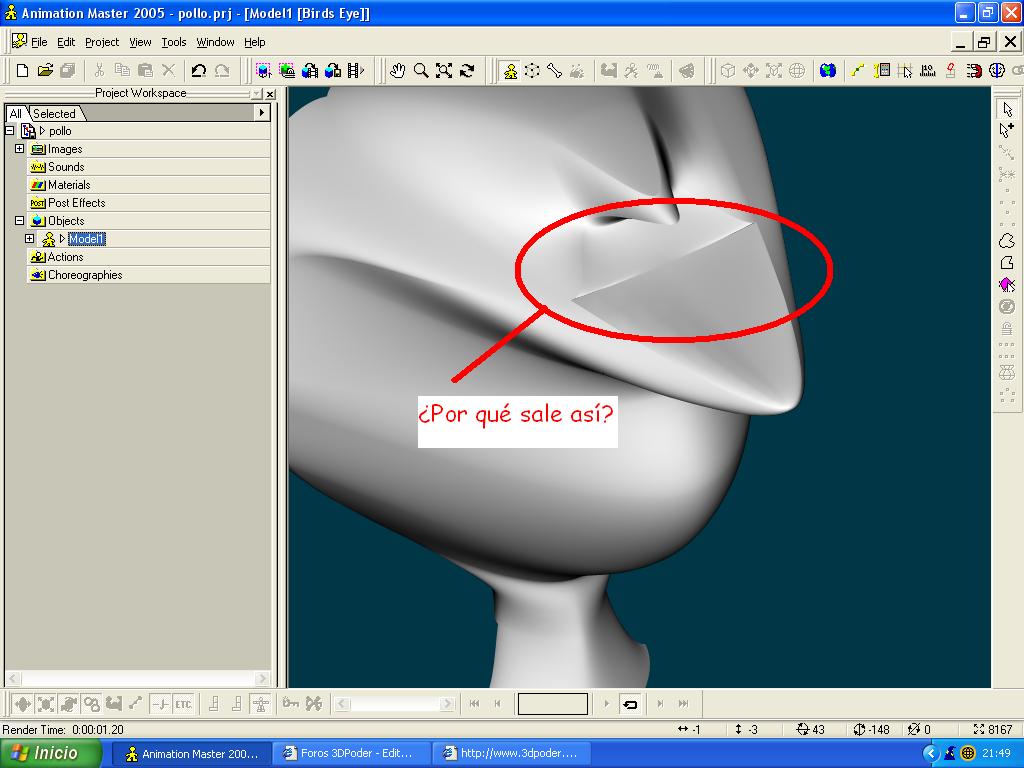Select the Zoom magnifier tool

coord(421,71)
